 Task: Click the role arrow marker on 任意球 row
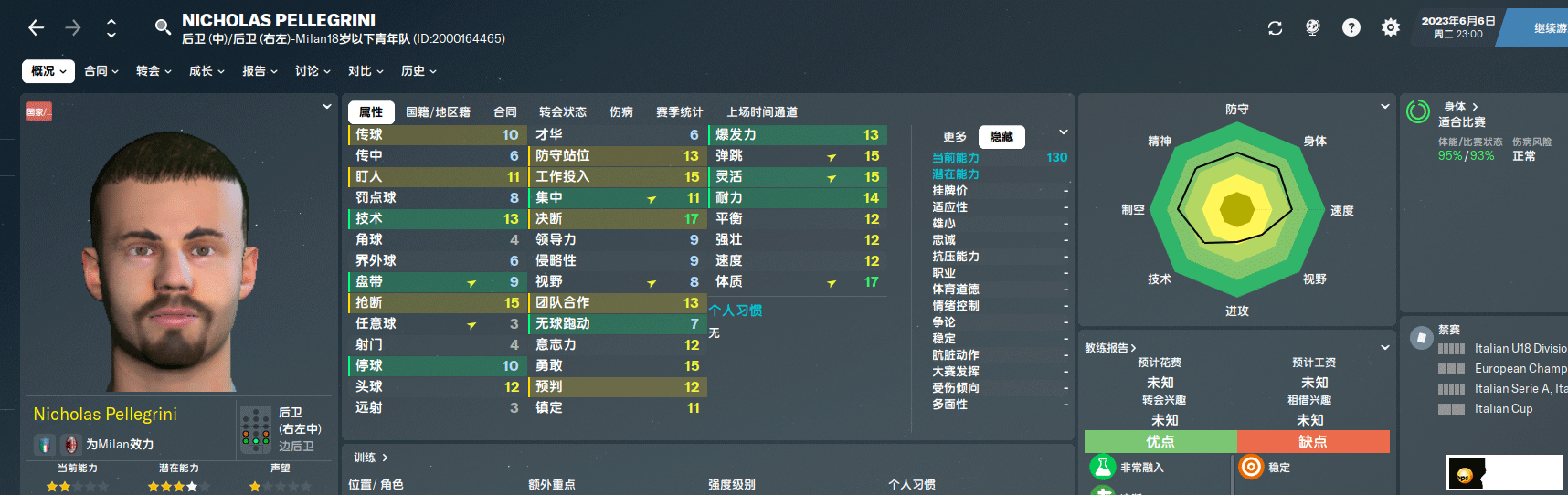tap(471, 325)
